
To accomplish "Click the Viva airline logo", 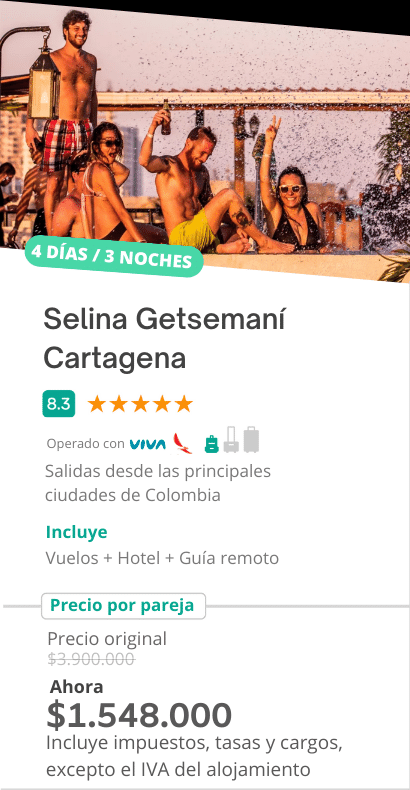I will pyautogui.click(x=147, y=444).
